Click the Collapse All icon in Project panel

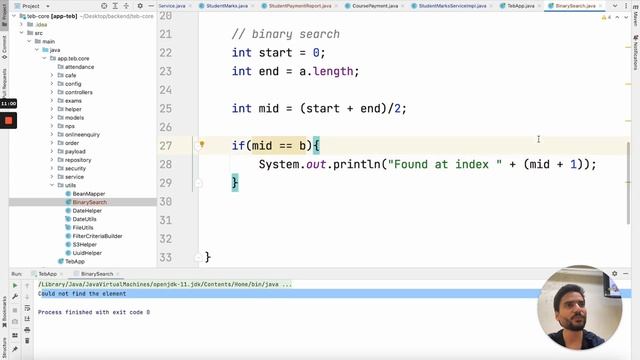click(126, 6)
